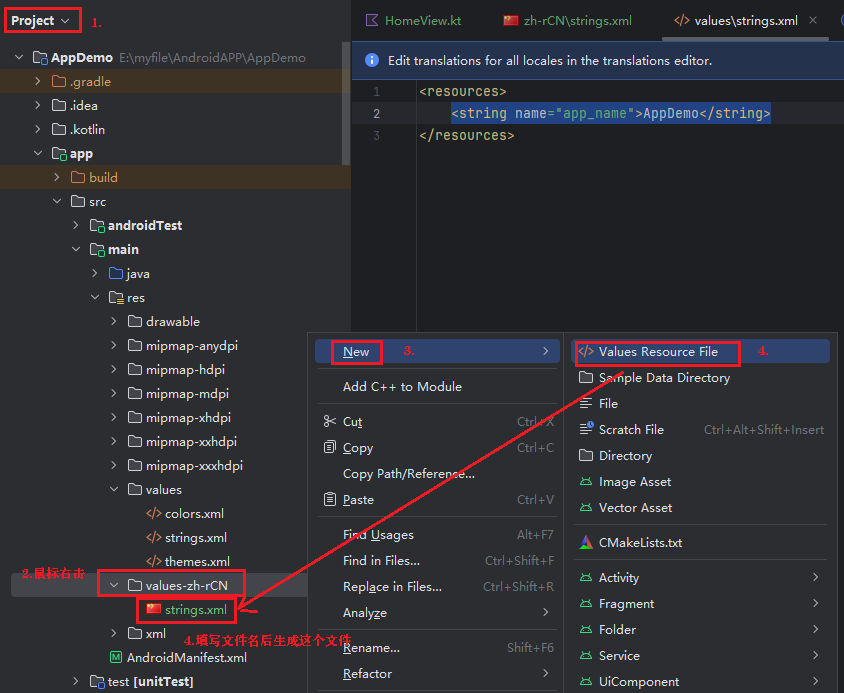Open the Activity submenu
The width and height of the screenshot is (844, 693).
700,578
